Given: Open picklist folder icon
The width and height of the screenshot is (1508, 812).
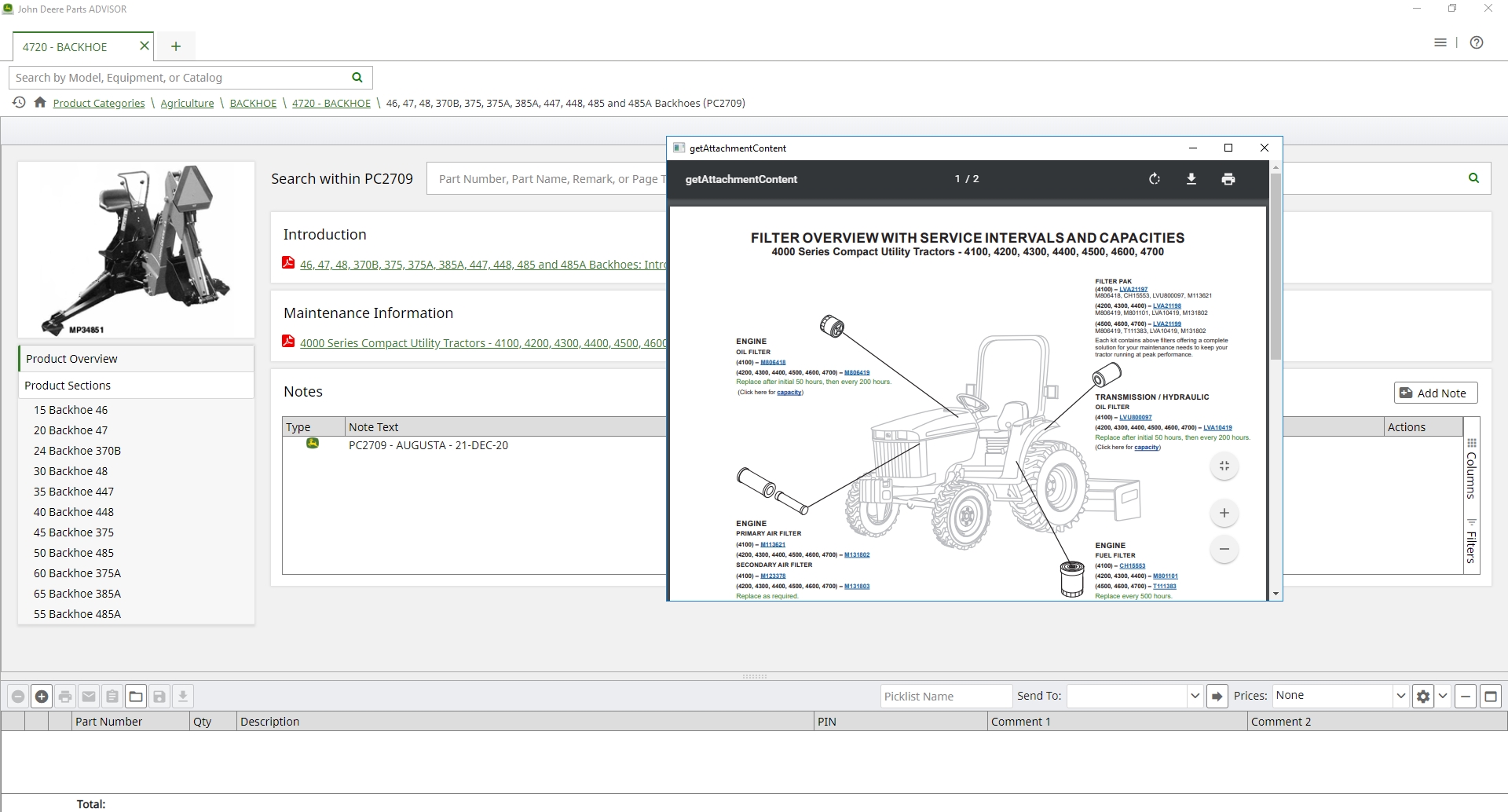Looking at the screenshot, I should coord(136,697).
